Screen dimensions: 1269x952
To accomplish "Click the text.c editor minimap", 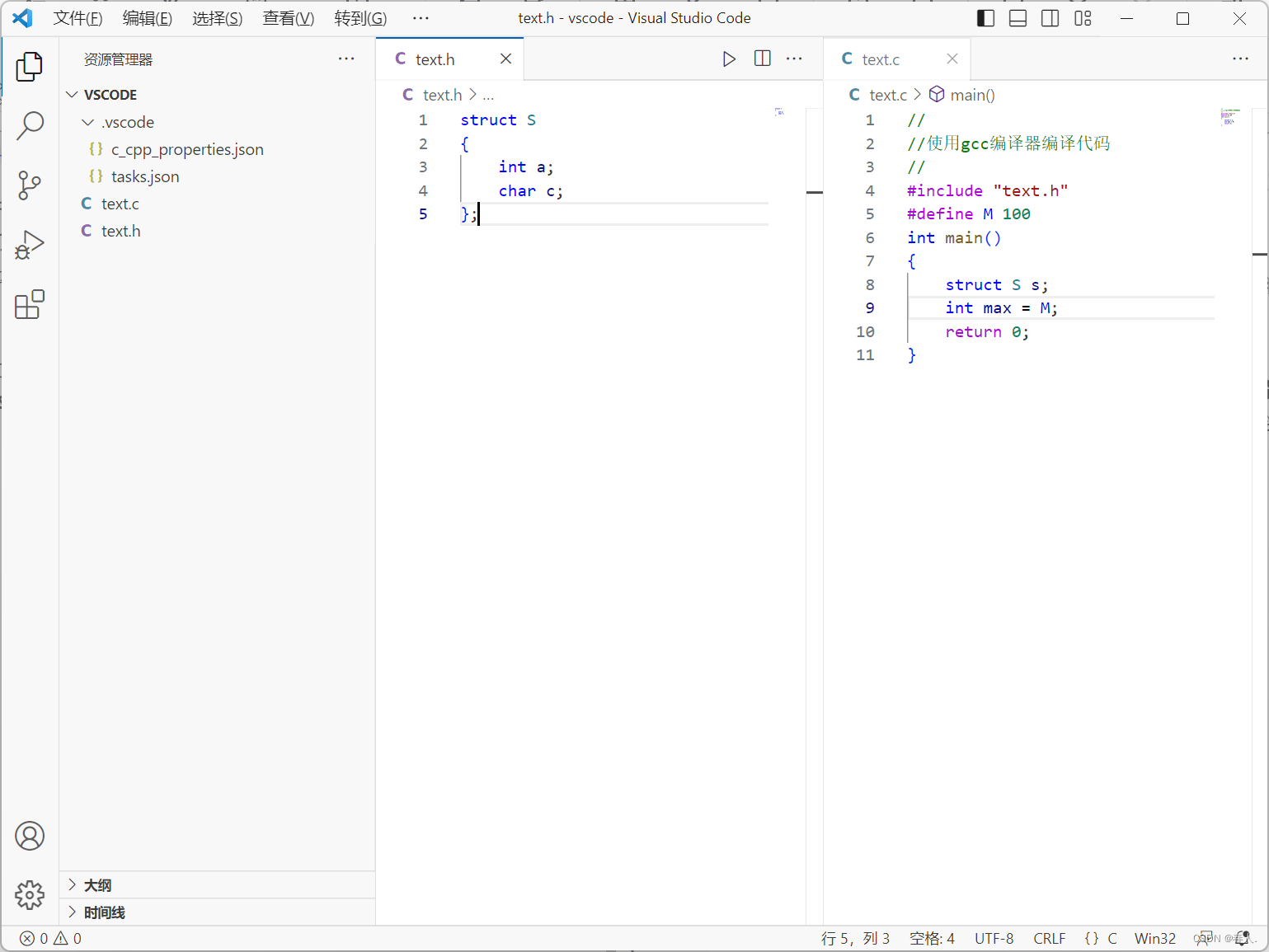I will coord(1230,116).
